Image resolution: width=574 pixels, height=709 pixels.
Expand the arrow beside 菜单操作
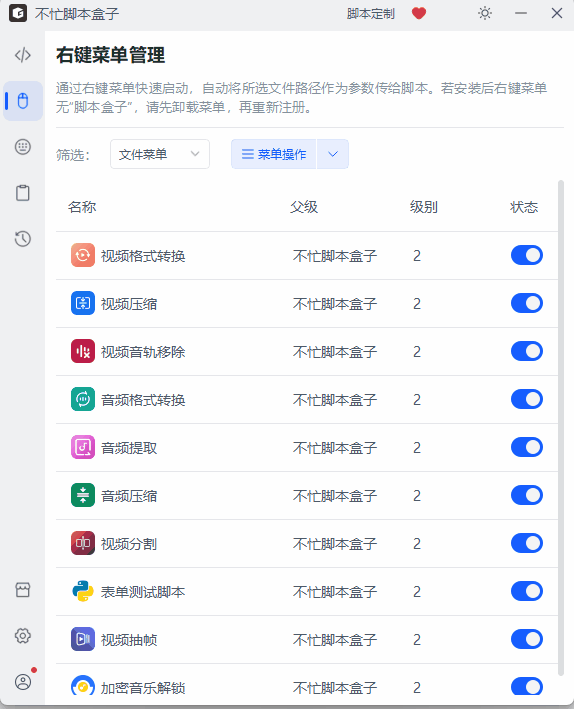333,154
